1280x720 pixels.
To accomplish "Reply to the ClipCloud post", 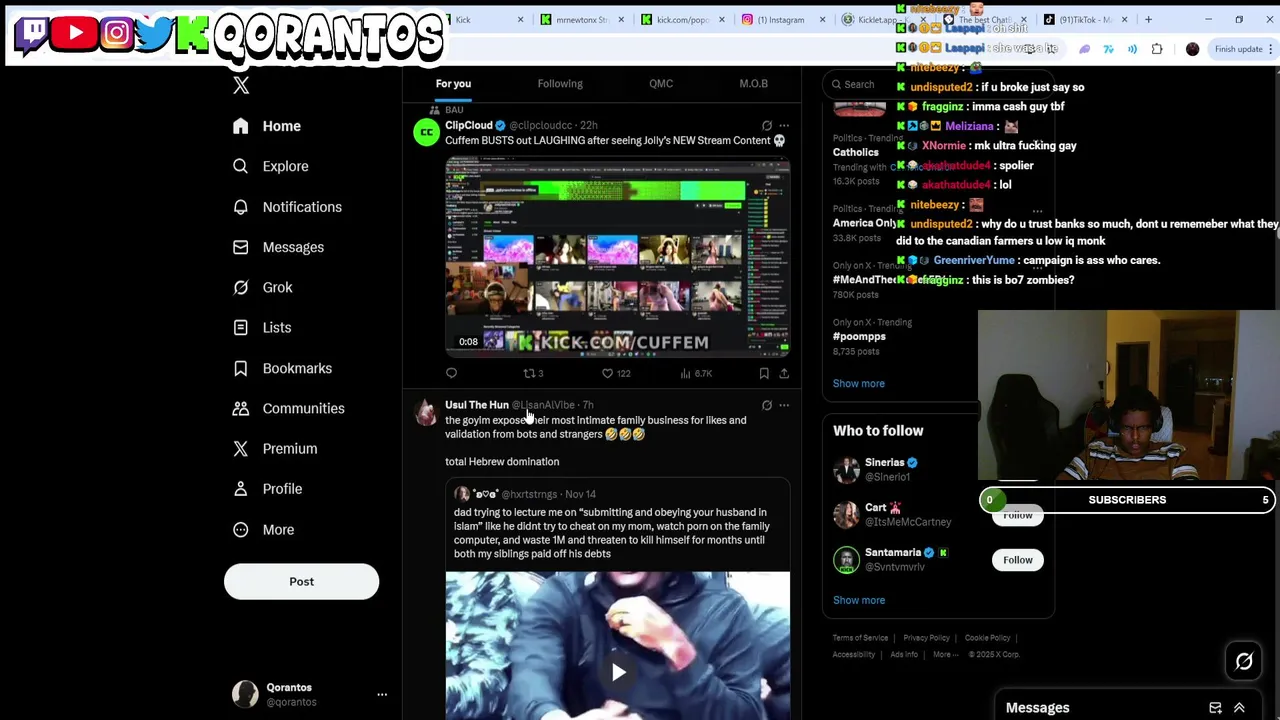I will pyautogui.click(x=451, y=373).
